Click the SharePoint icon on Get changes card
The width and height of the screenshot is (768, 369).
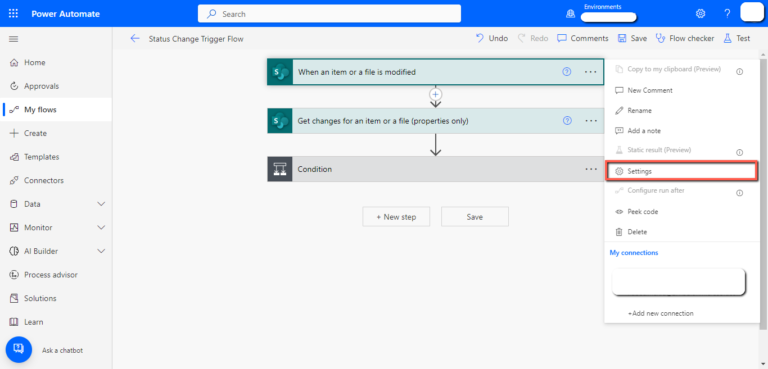coord(280,121)
